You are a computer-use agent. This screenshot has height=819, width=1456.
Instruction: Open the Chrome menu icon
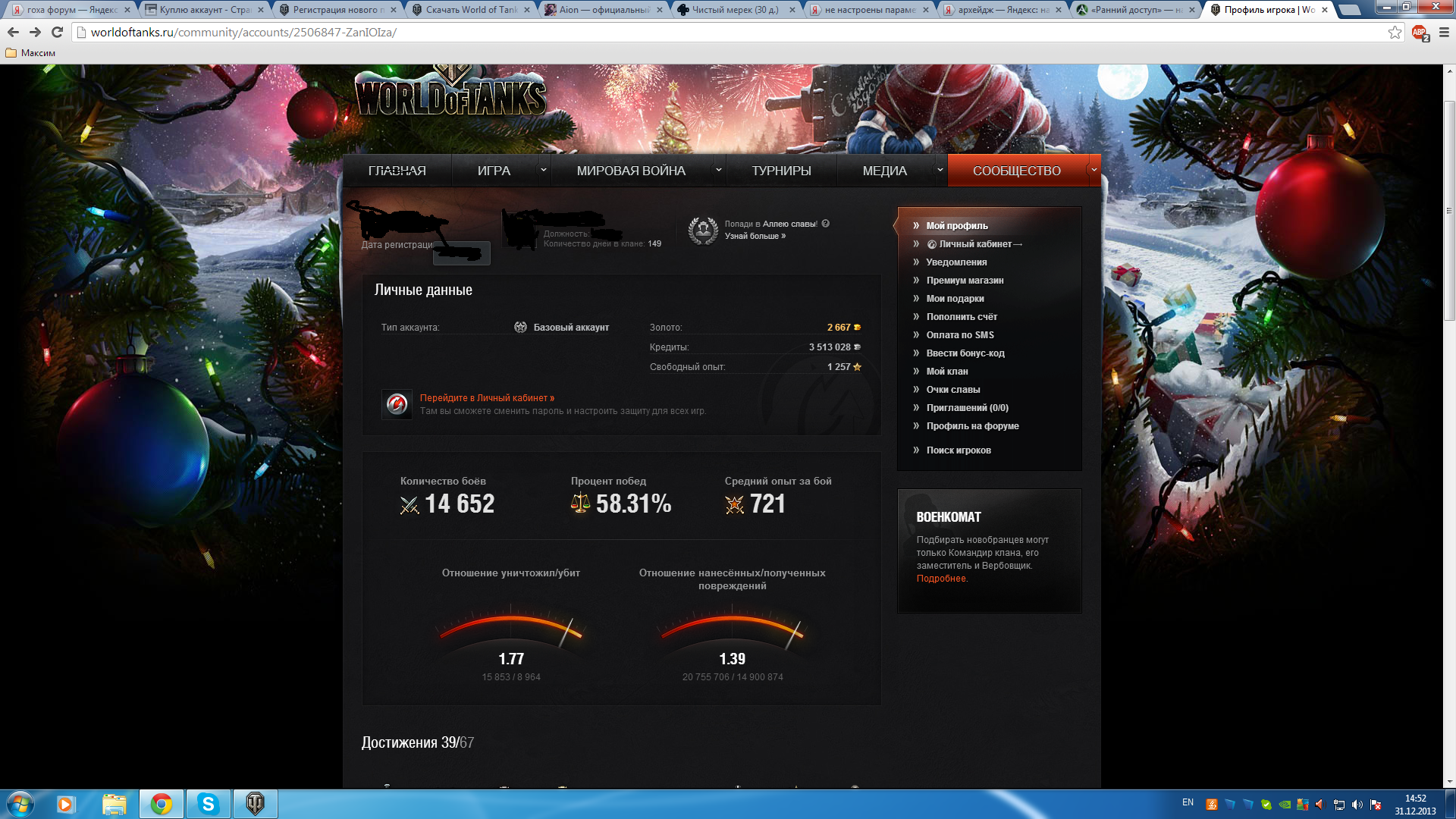click(x=1444, y=33)
